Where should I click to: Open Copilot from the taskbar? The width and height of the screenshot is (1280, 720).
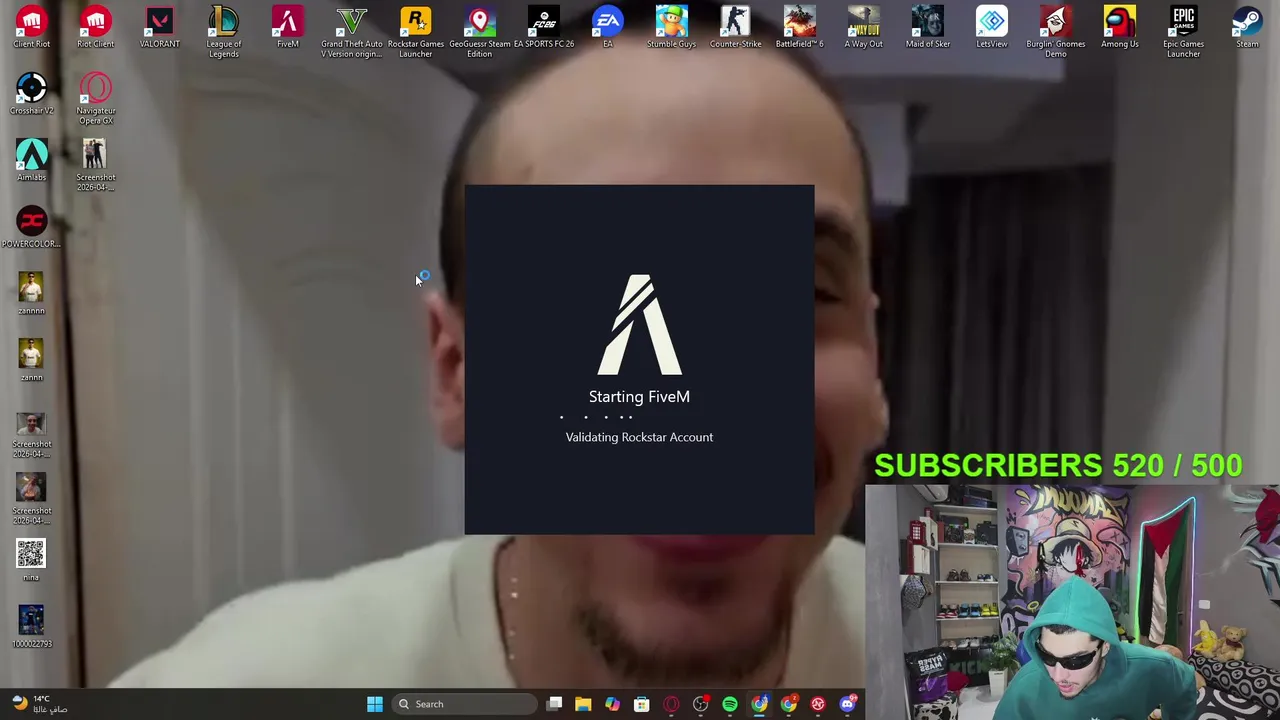(x=612, y=704)
